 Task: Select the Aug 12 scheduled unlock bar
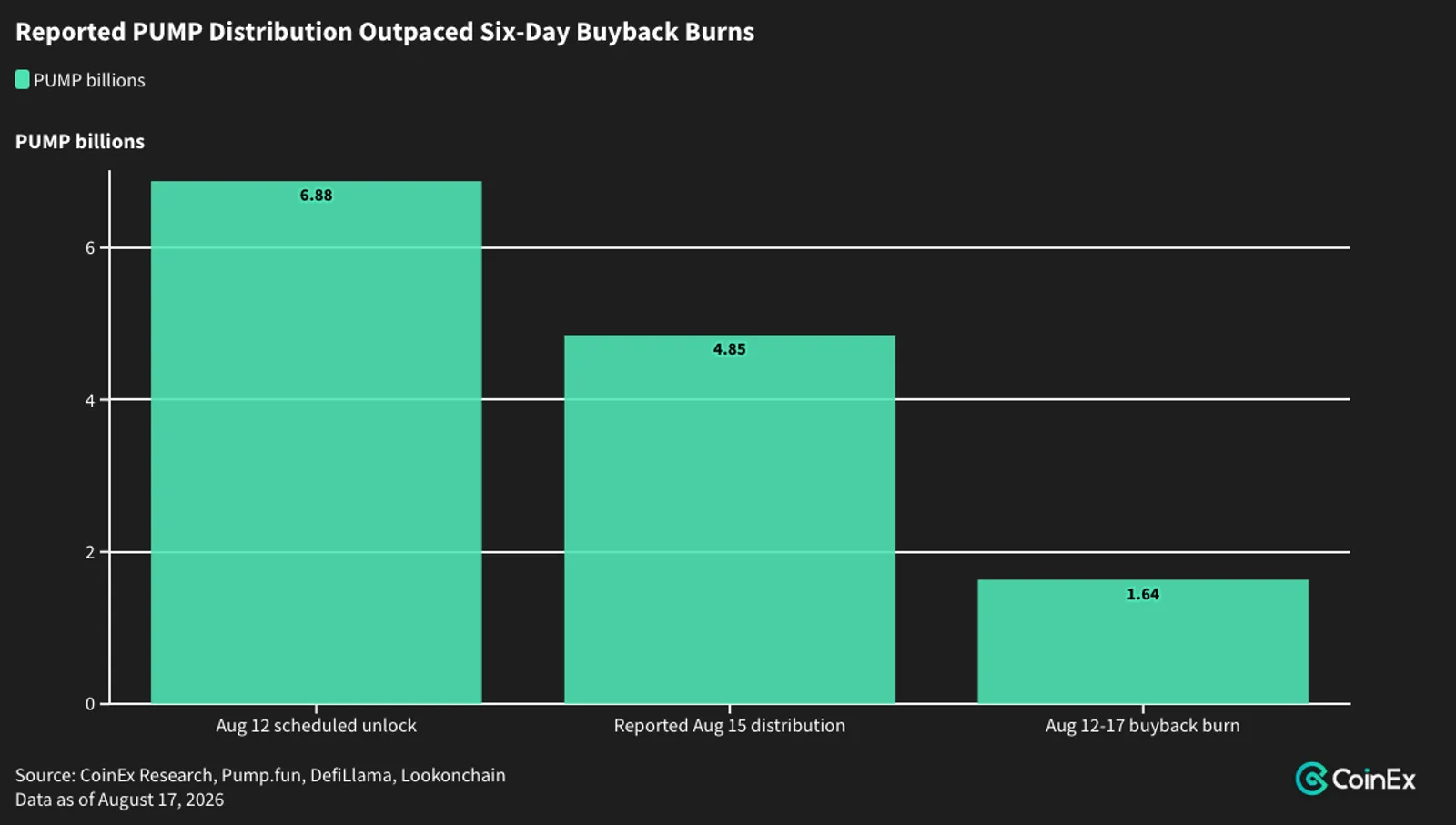point(316,442)
